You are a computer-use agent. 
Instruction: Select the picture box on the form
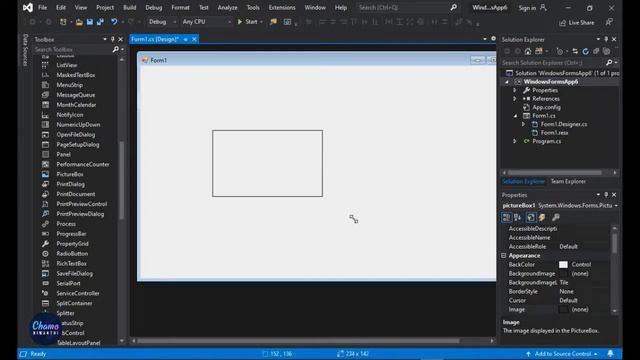[x=267, y=163]
